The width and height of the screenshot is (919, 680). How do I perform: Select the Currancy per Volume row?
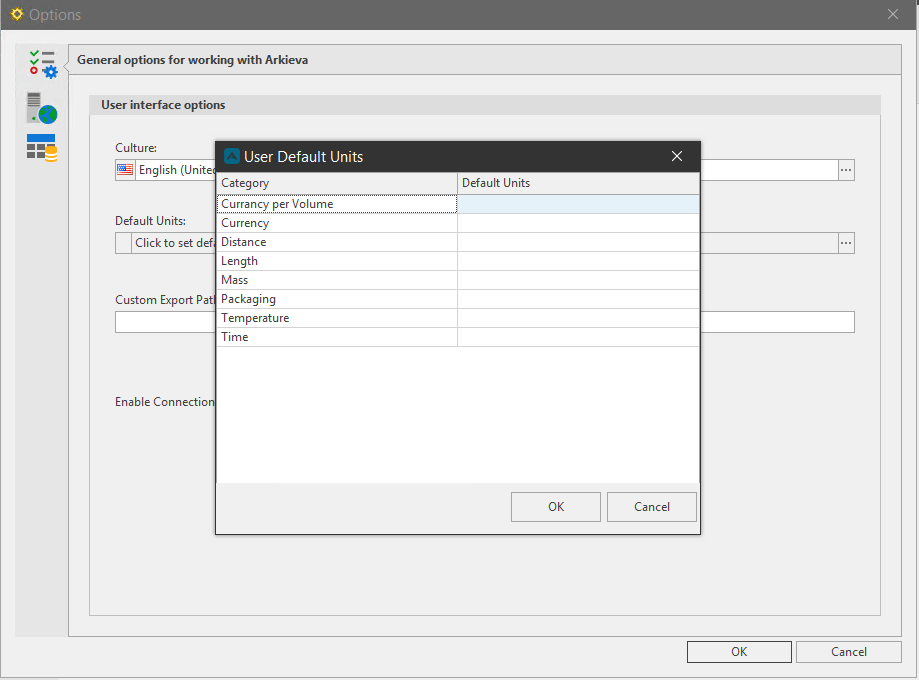pos(337,204)
